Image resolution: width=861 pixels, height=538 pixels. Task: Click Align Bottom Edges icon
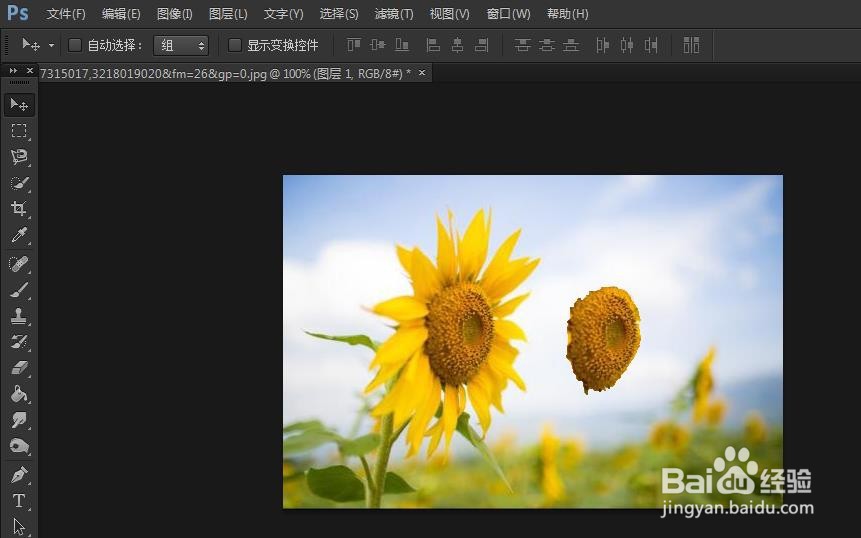tap(402, 45)
